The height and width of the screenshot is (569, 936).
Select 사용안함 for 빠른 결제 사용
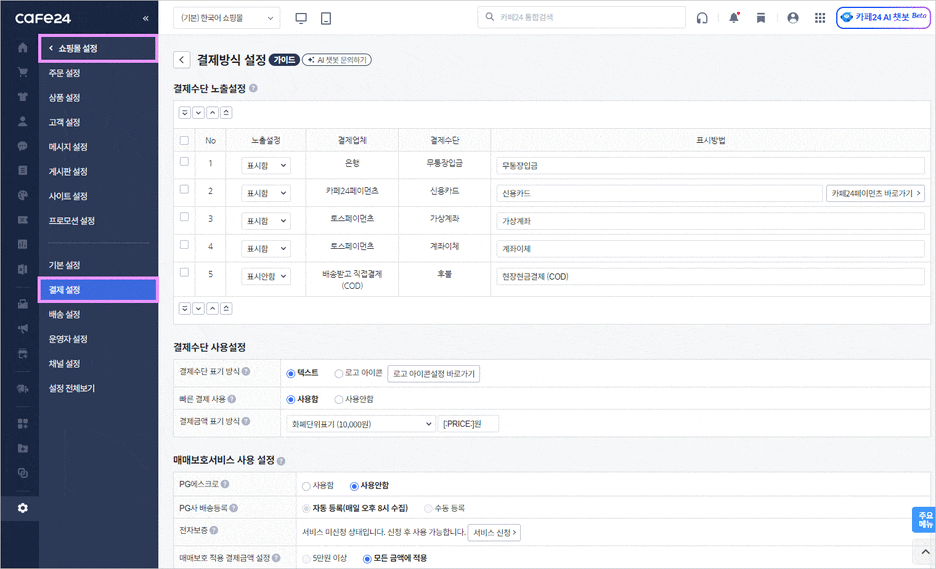point(338,399)
